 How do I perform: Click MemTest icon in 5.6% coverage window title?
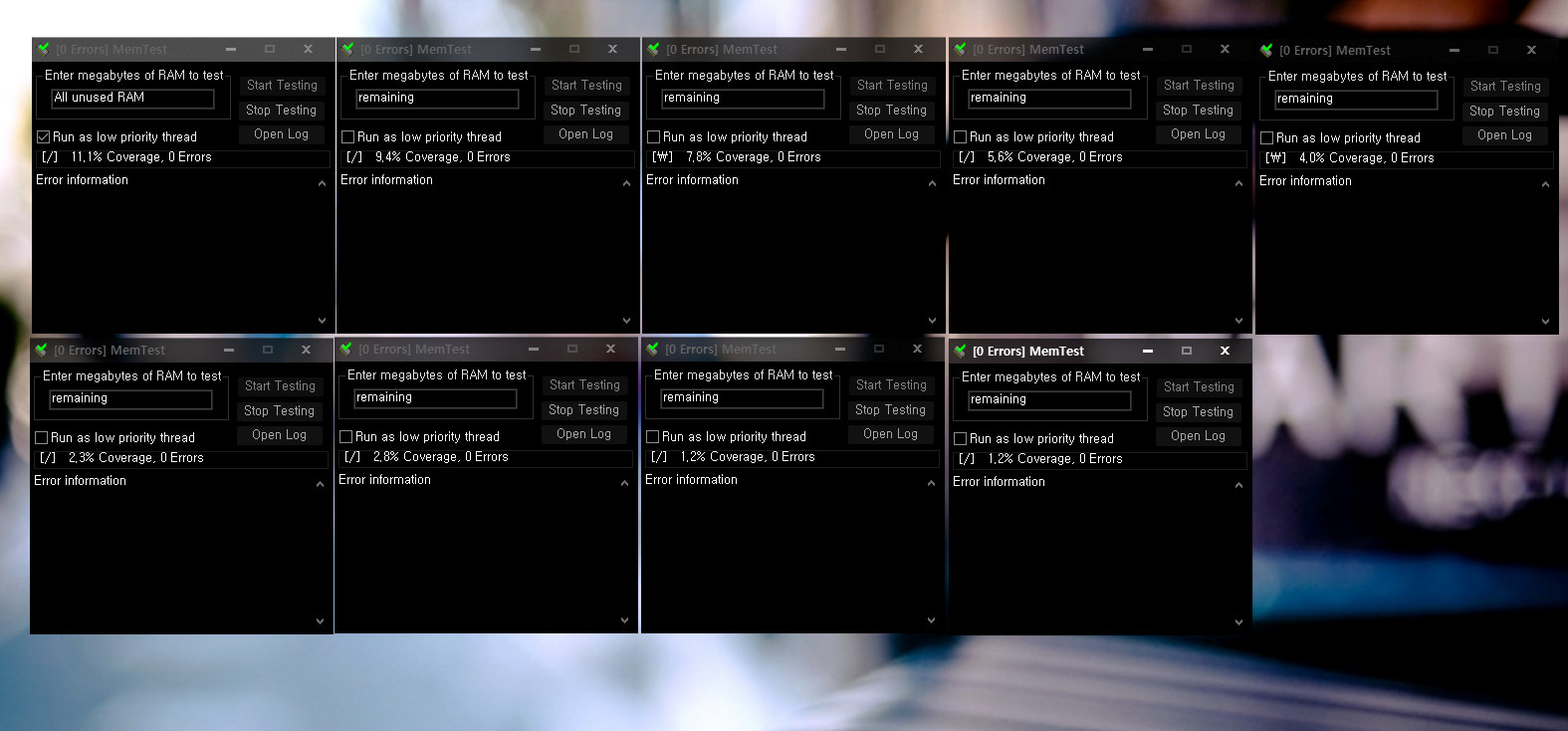[x=960, y=49]
